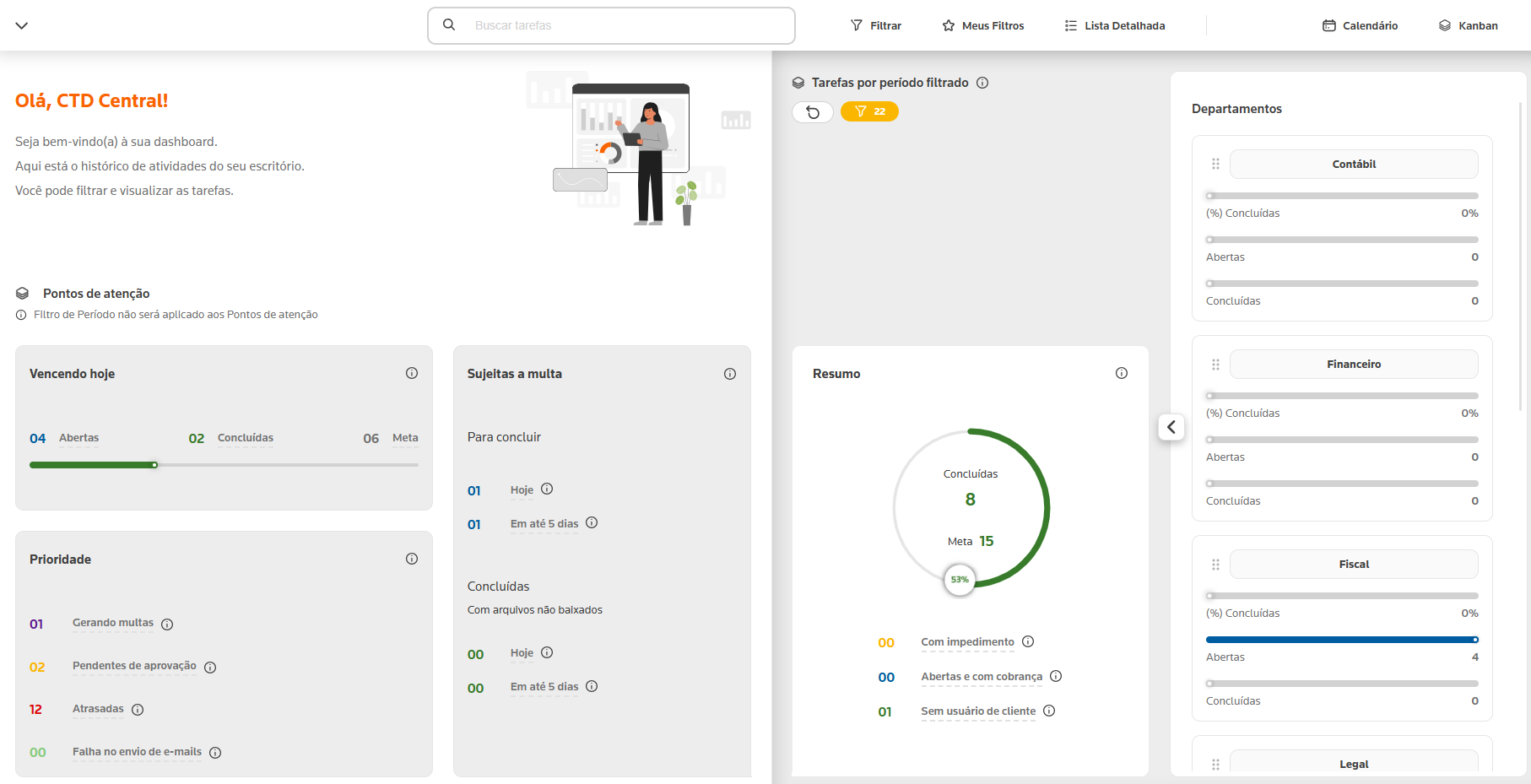Click the yellow filter badge showing 22
Screen dimensions: 1531x784
869,111
